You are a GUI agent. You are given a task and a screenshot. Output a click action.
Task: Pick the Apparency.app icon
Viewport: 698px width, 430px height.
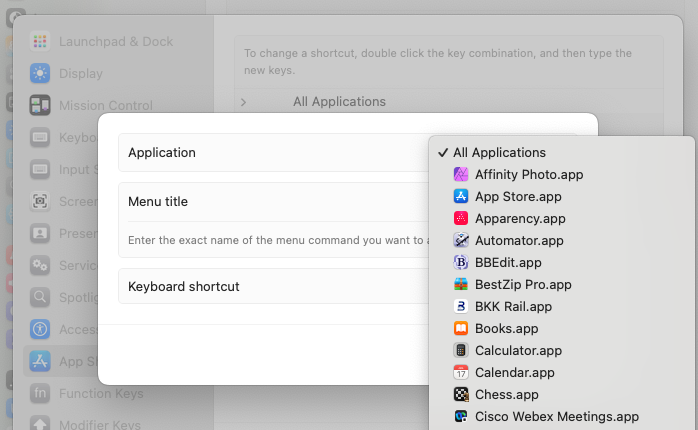click(x=461, y=219)
